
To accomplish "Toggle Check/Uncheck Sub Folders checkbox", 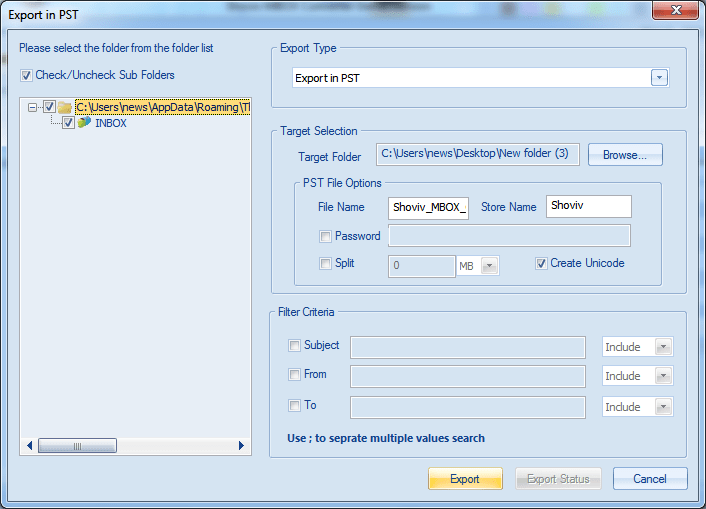I will [26, 75].
